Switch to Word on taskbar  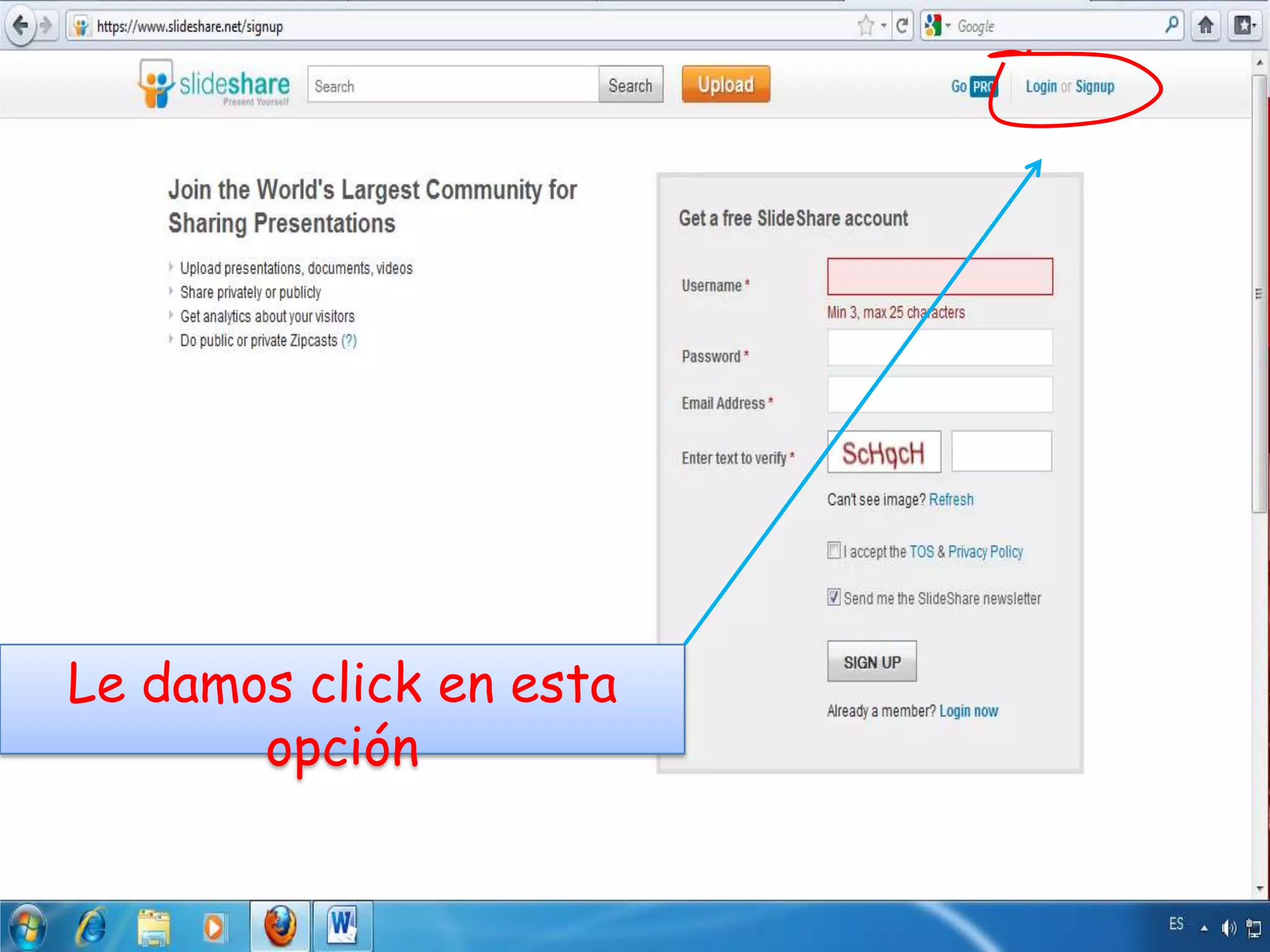click(x=342, y=927)
